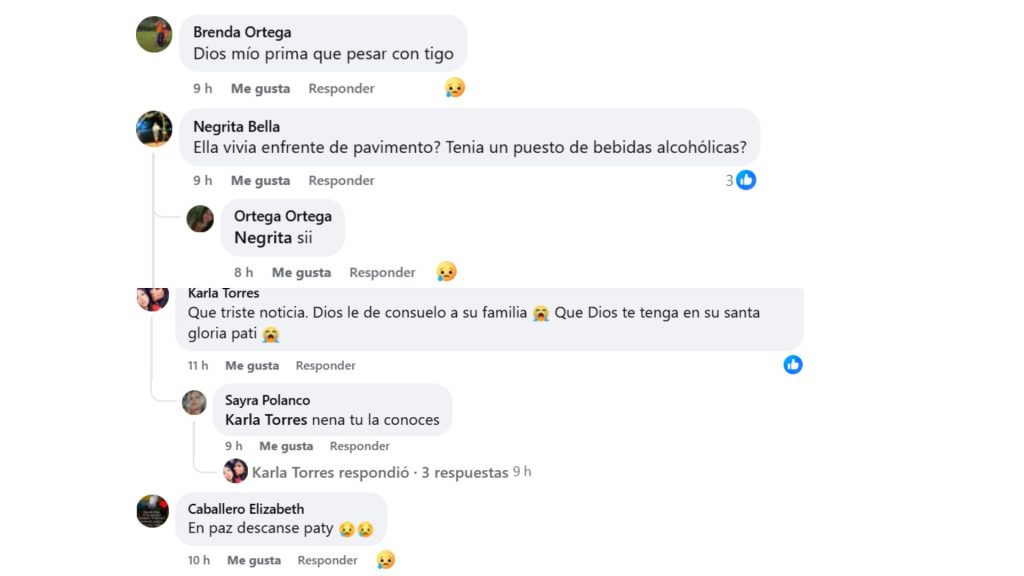Open Negrita Bella's profile avatar
Screen dimensions: 1024x576
[154, 129]
